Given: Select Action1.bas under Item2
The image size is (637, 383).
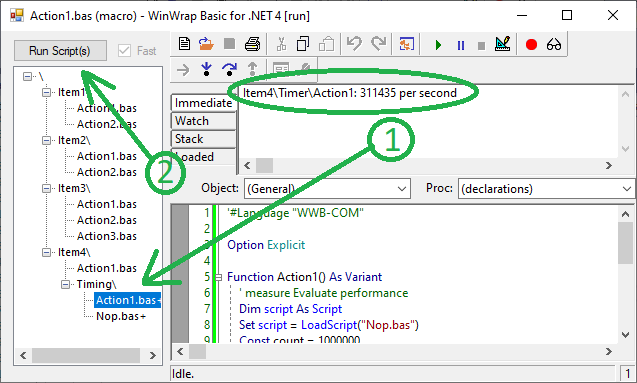Looking at the screenshot, I should pos(107,156).
